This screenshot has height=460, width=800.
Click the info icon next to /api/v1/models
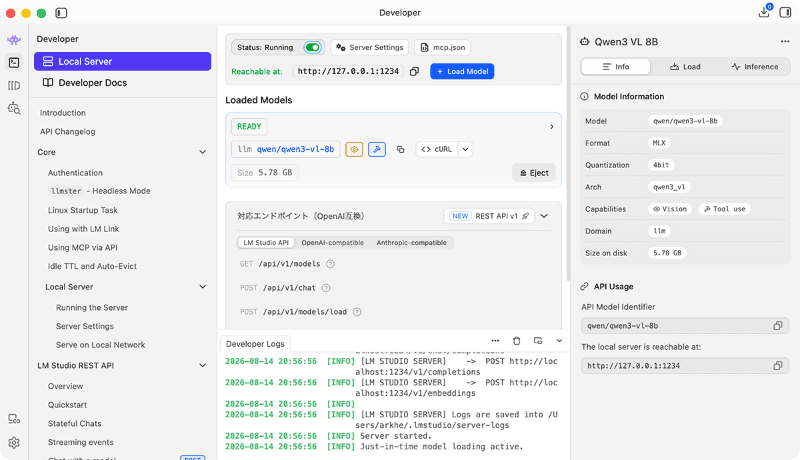coord(331,264)
